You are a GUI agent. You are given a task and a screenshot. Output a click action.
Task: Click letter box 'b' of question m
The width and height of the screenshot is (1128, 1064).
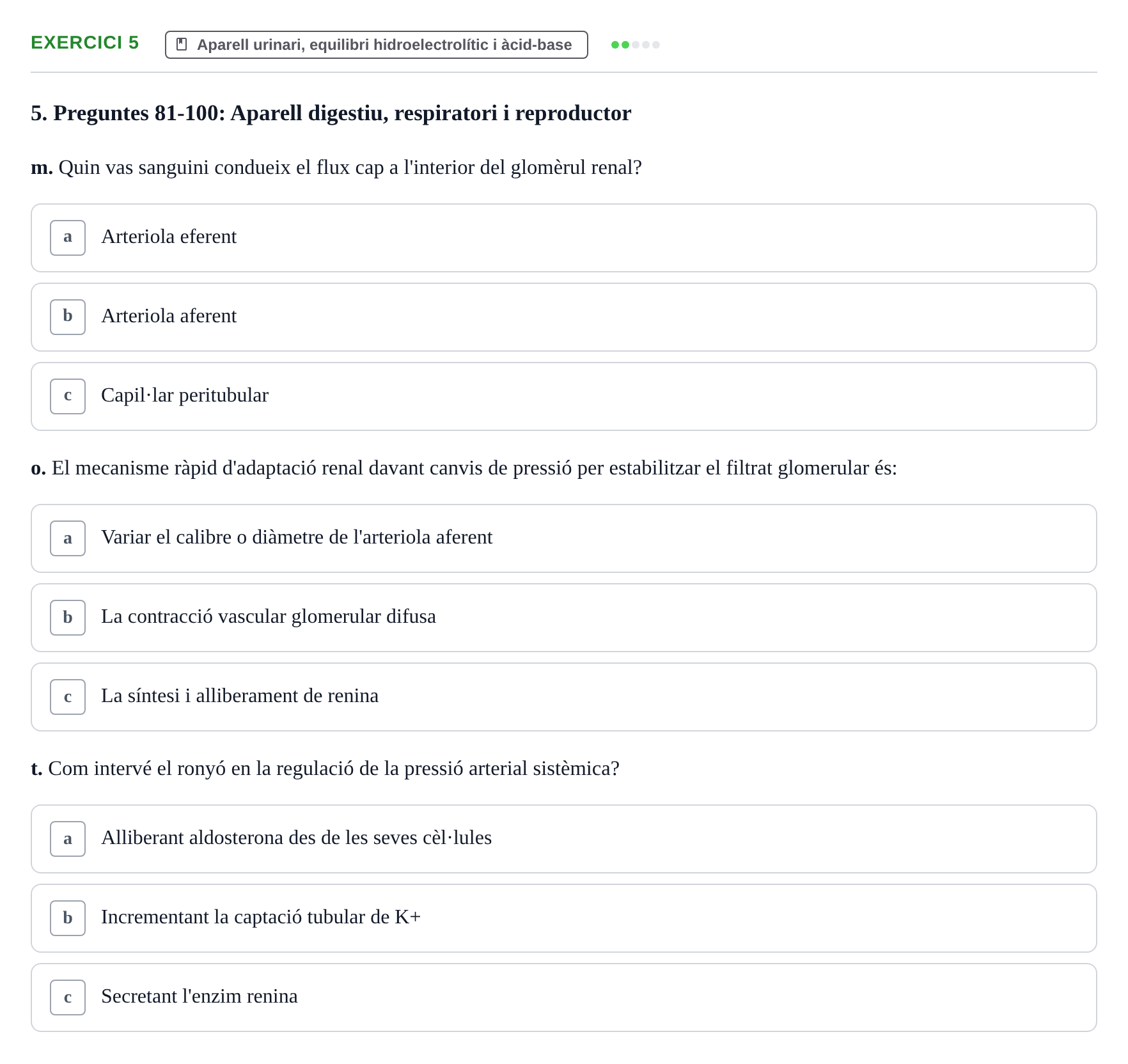(68, 317)
